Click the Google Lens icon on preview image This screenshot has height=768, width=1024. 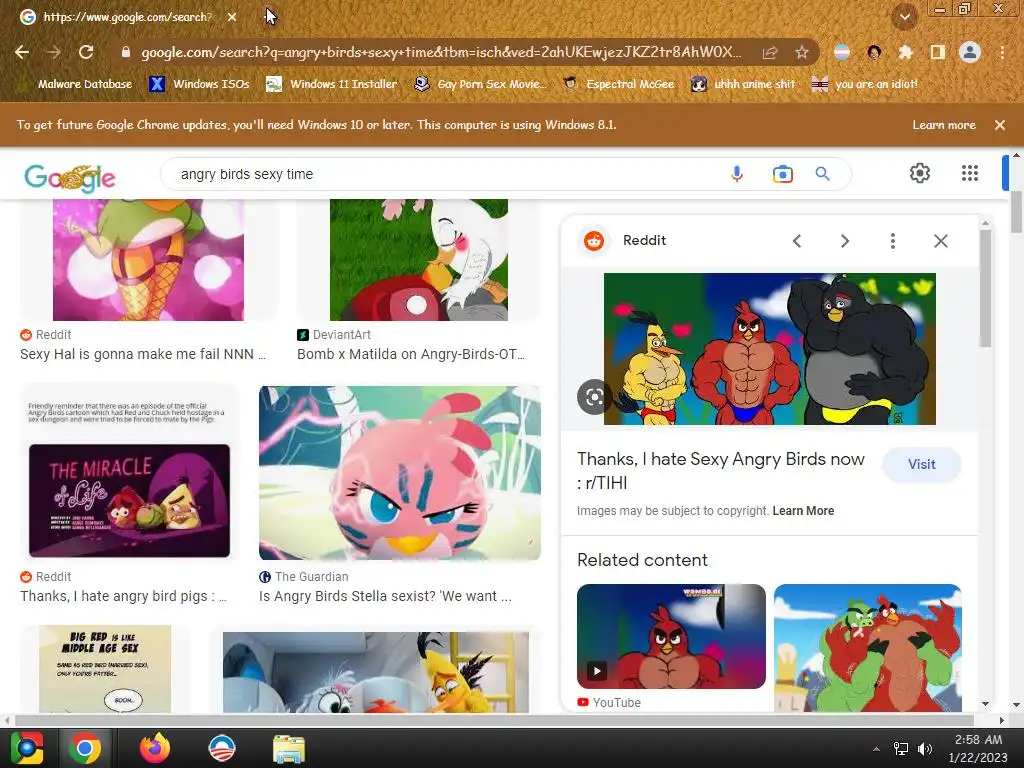pos(594,396)
